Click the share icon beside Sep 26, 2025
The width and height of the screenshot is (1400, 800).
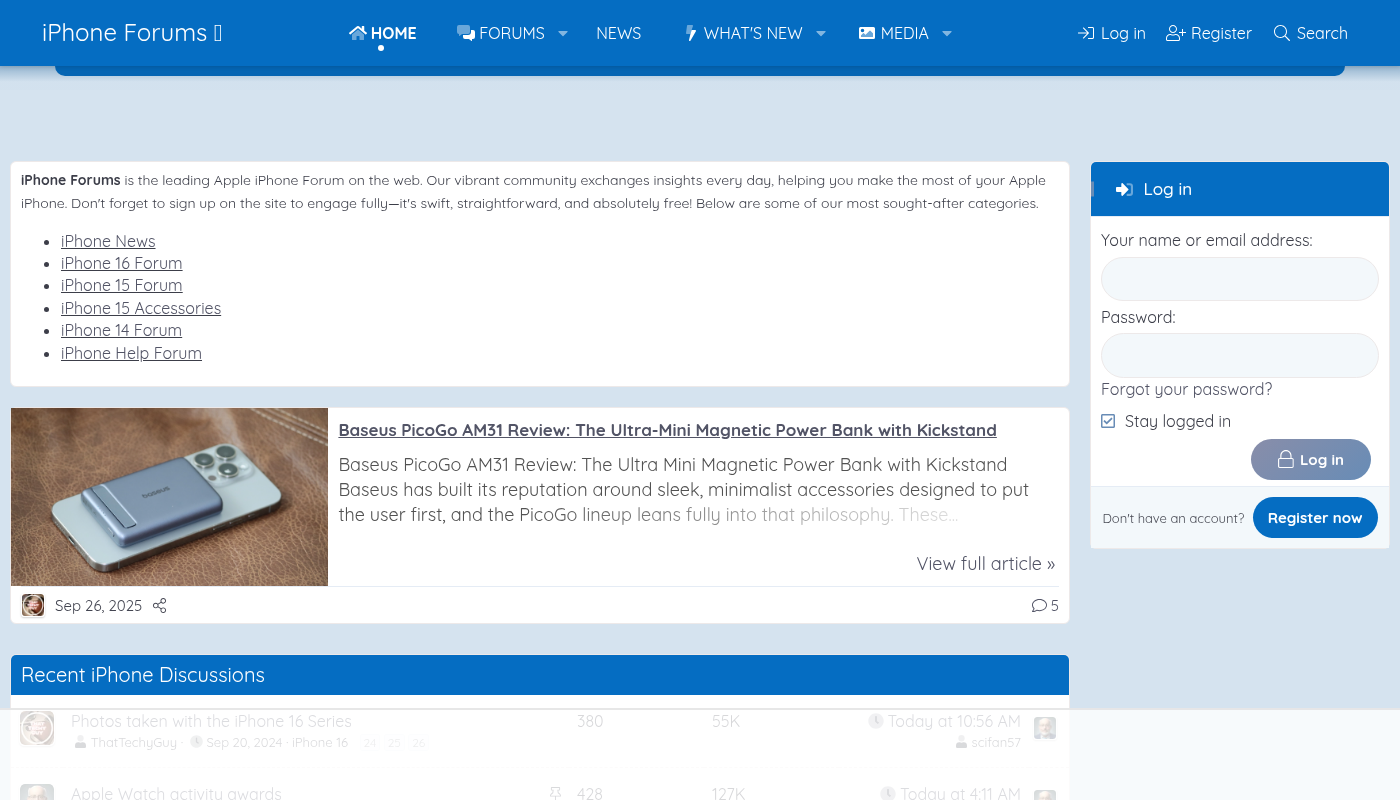160,606
